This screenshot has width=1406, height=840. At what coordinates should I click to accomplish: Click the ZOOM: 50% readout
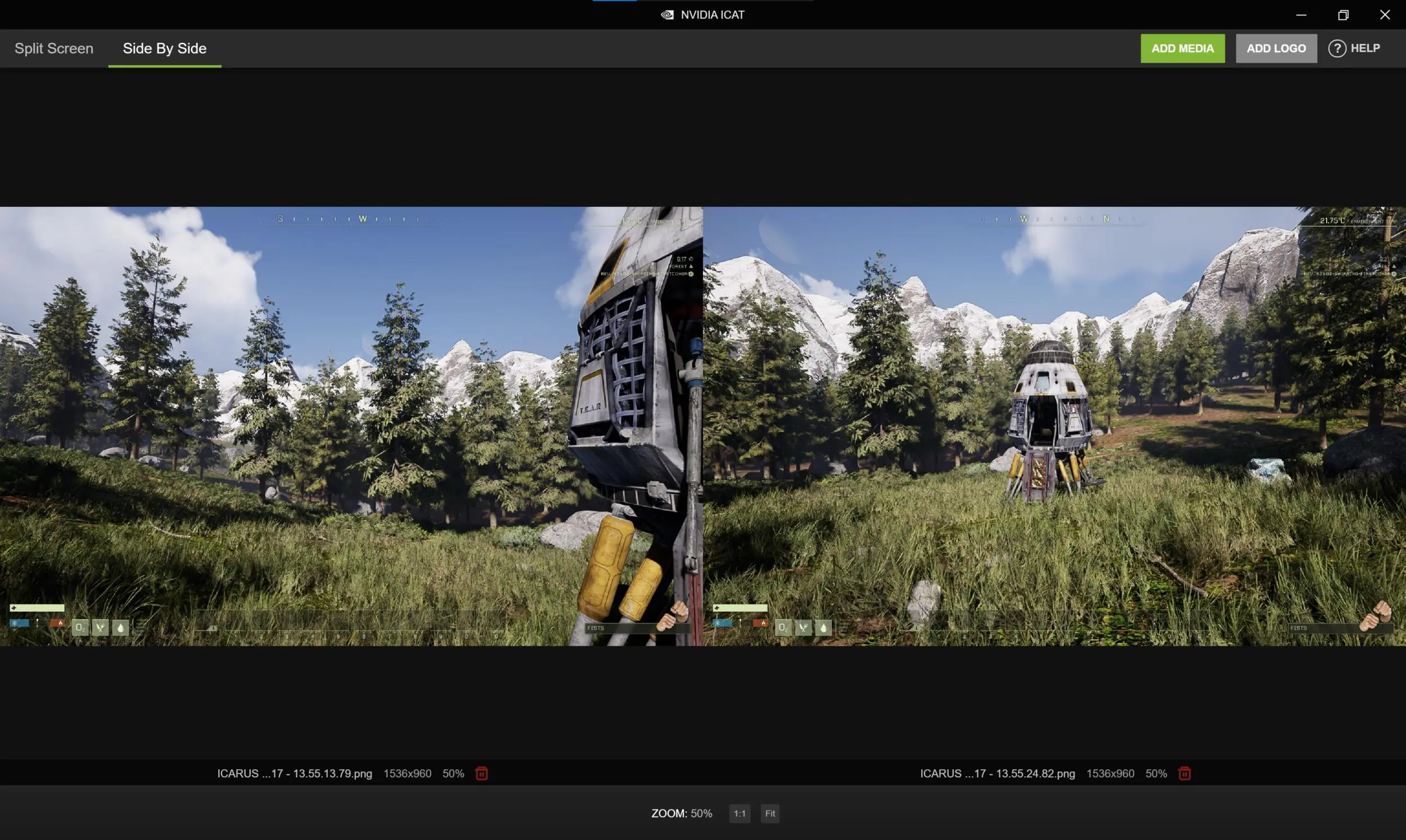(682, 814)
